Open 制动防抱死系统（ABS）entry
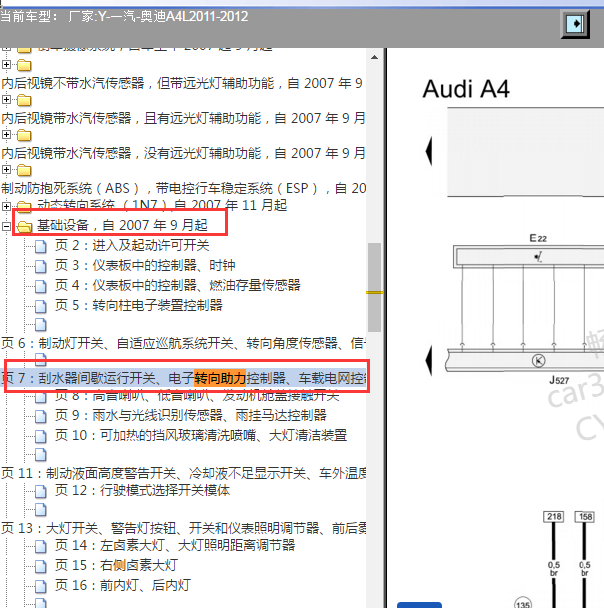The width and height of the screenshot is (604, 608). (x=183, y=188)
